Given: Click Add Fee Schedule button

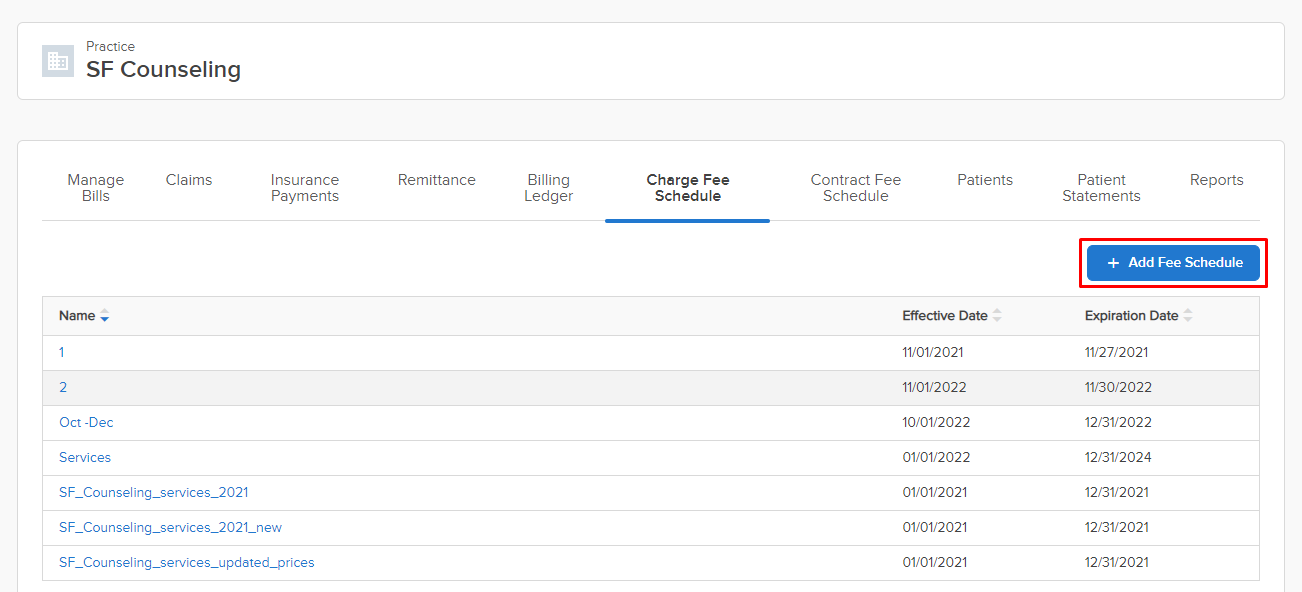Looking at the screenshot, I should [1173, 263].
